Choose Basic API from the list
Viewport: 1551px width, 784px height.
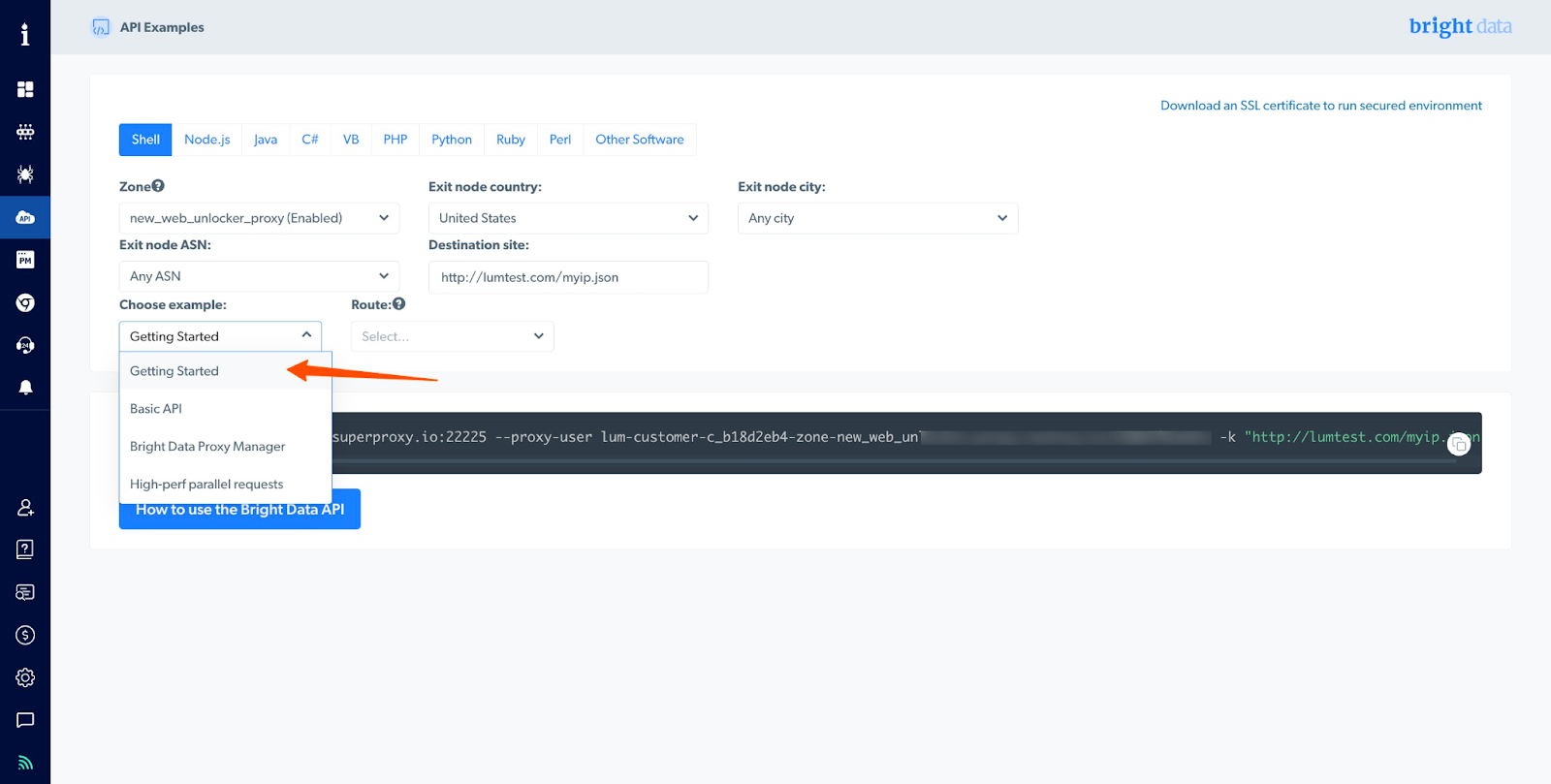click(225, 409)
